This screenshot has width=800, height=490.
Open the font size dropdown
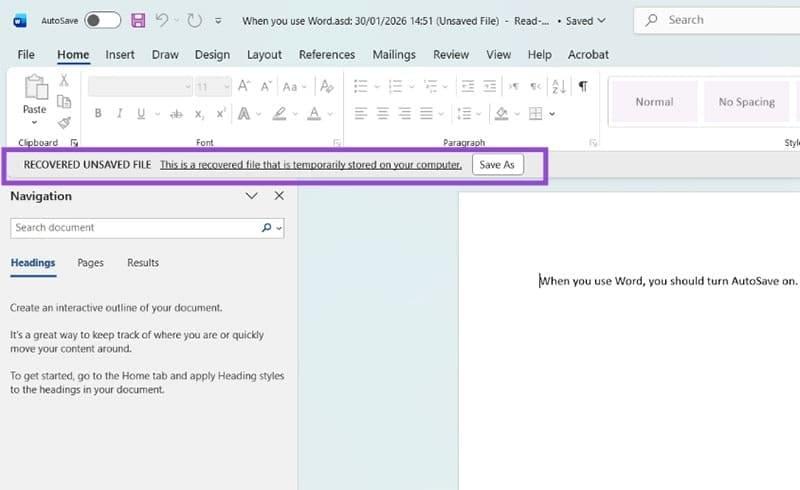click(226, 87)
